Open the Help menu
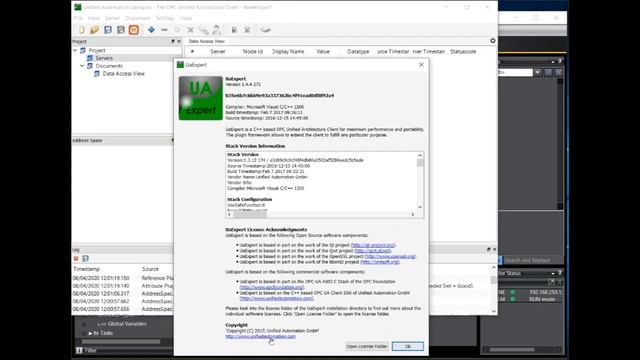Screen dimensions: 640x360 point(186,18)
